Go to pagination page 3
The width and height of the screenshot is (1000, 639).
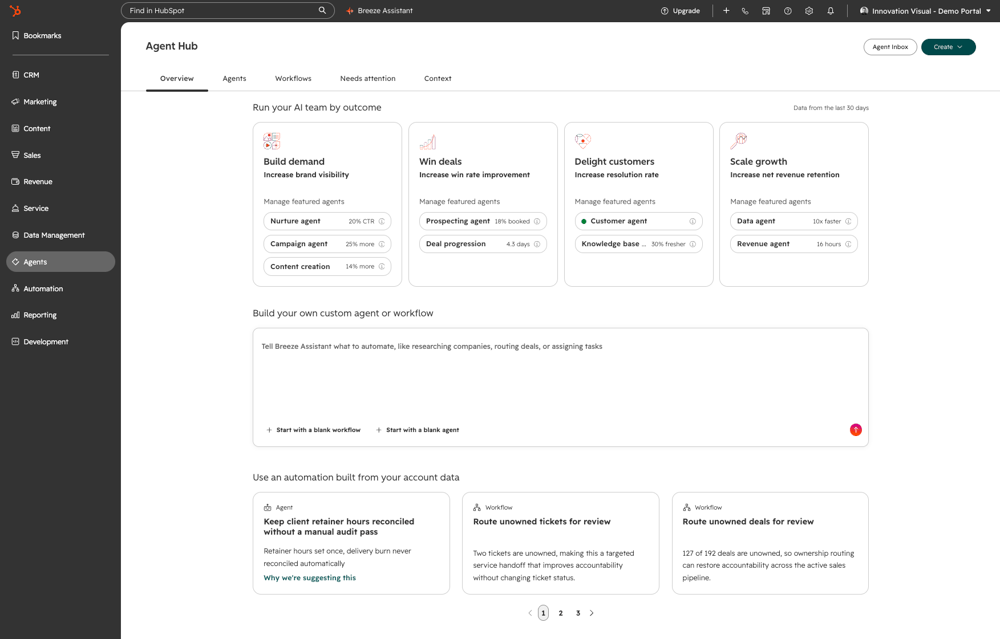[578, 613]
